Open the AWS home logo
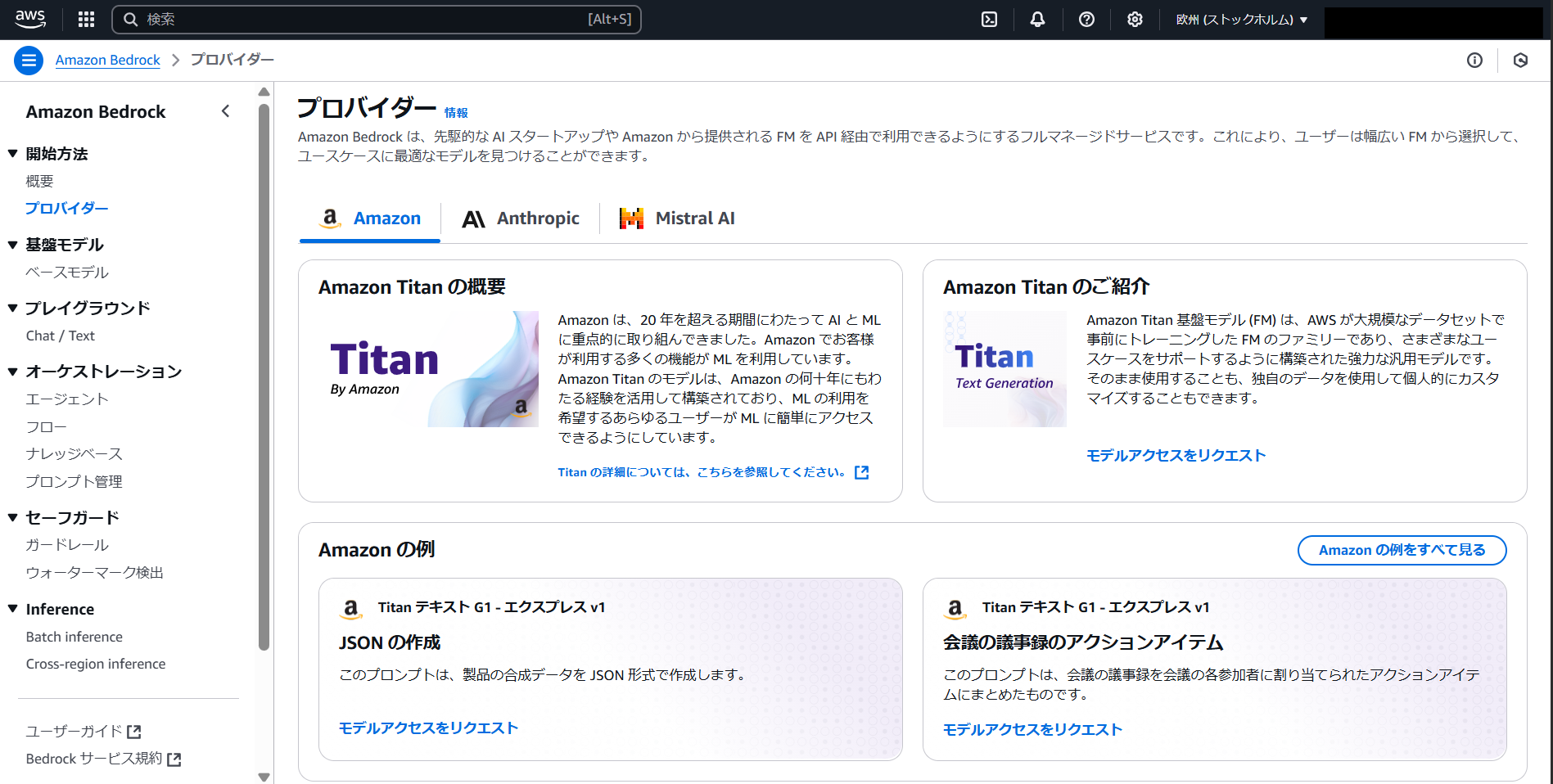 pyautogui.click(x=30, y=19)
